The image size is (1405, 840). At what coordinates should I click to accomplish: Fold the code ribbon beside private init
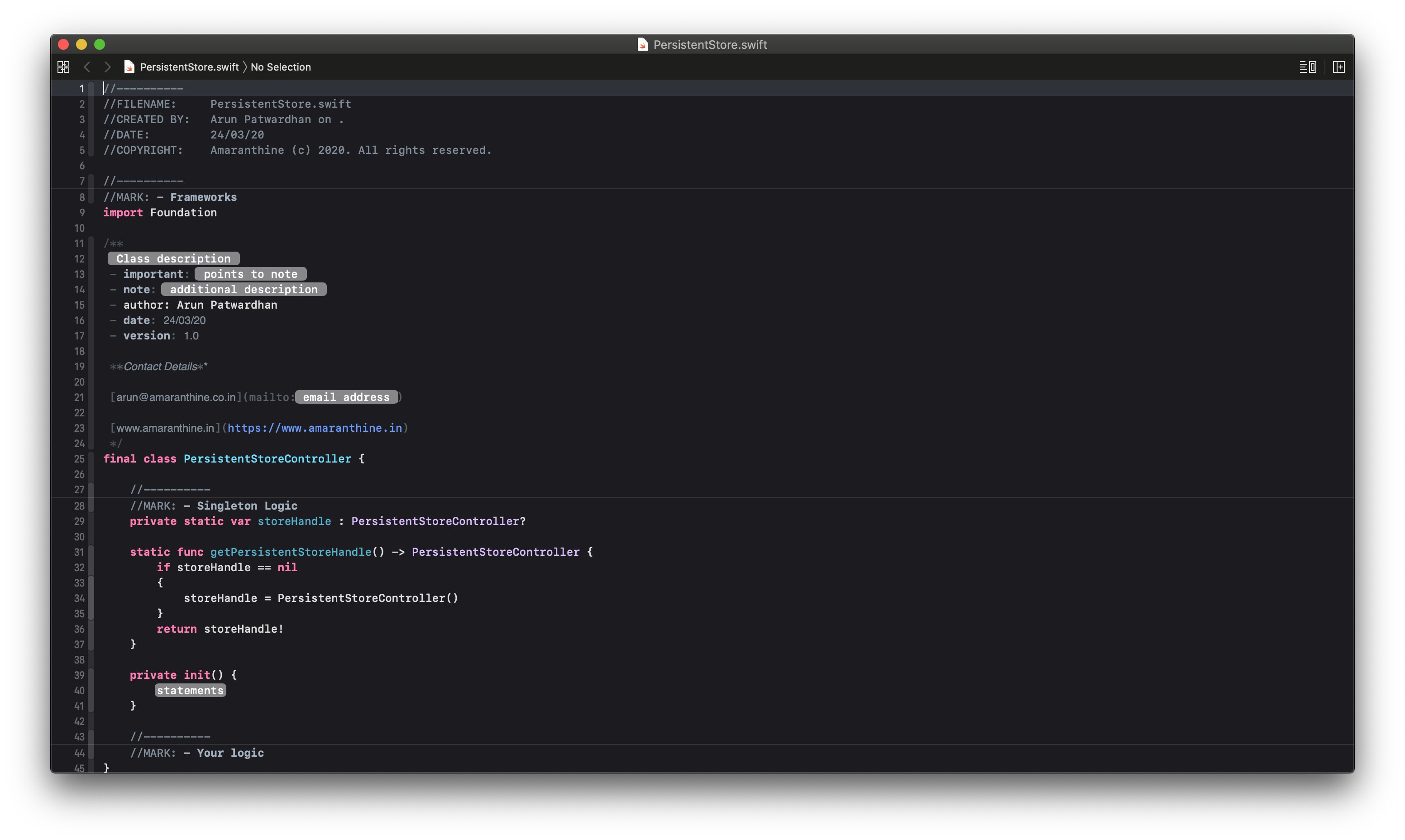(91, 675)
